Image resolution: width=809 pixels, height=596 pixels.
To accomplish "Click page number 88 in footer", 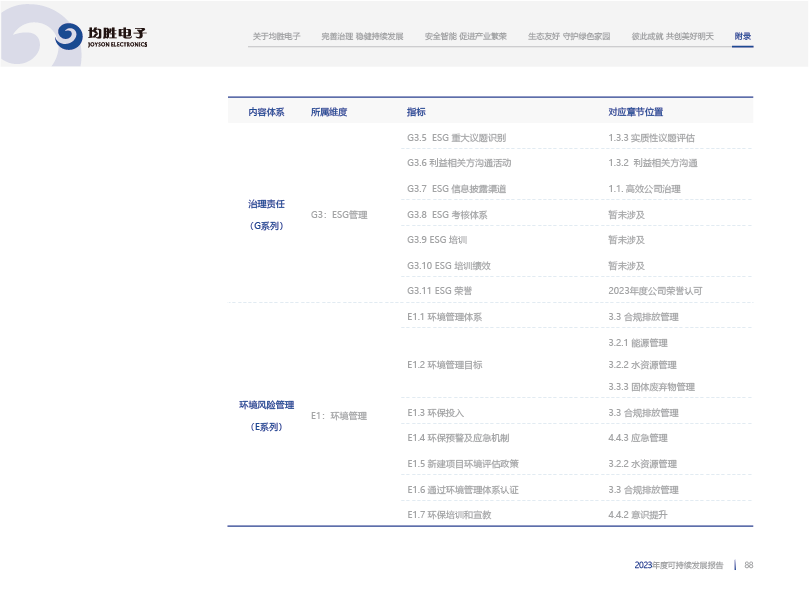I will point(748,565).
